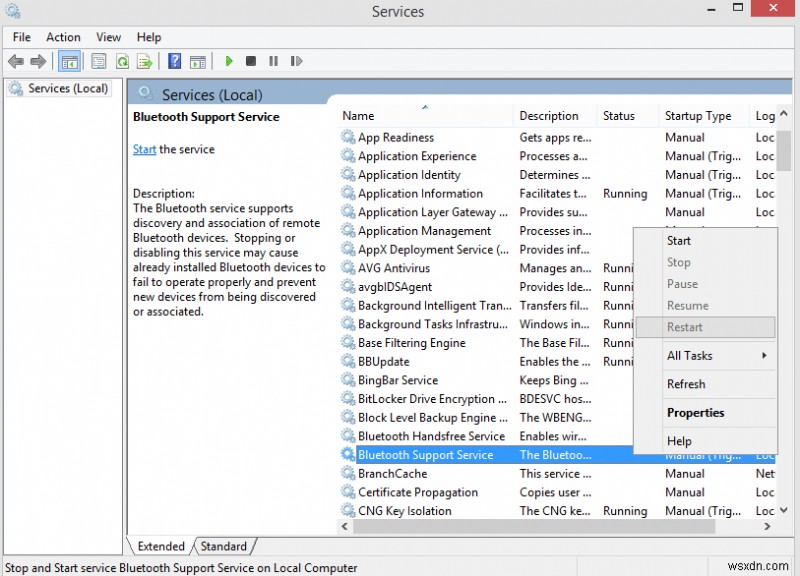Show the forward navigation arrow action

tap(40, 61)
